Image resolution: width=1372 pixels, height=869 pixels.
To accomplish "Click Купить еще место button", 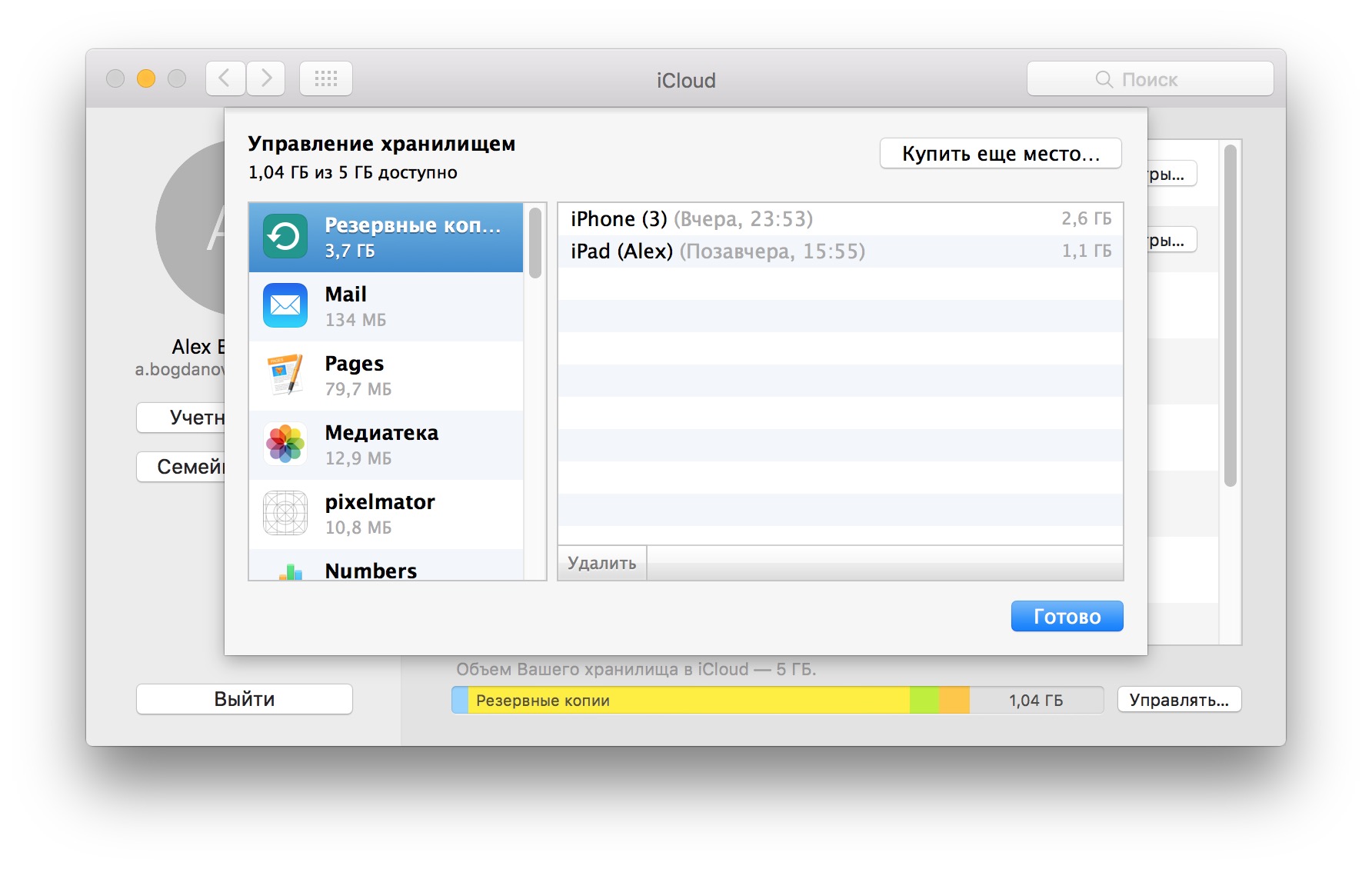I will pyautogui.click(x=1000, y=154).
